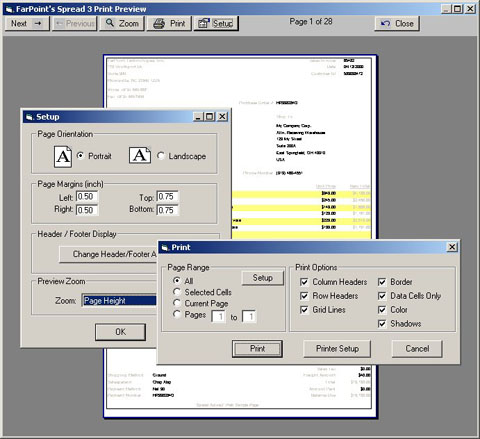The image size is (480, 439).
Task: Click the Print button in preview toolbar
Action: click(x=169, y=24)
